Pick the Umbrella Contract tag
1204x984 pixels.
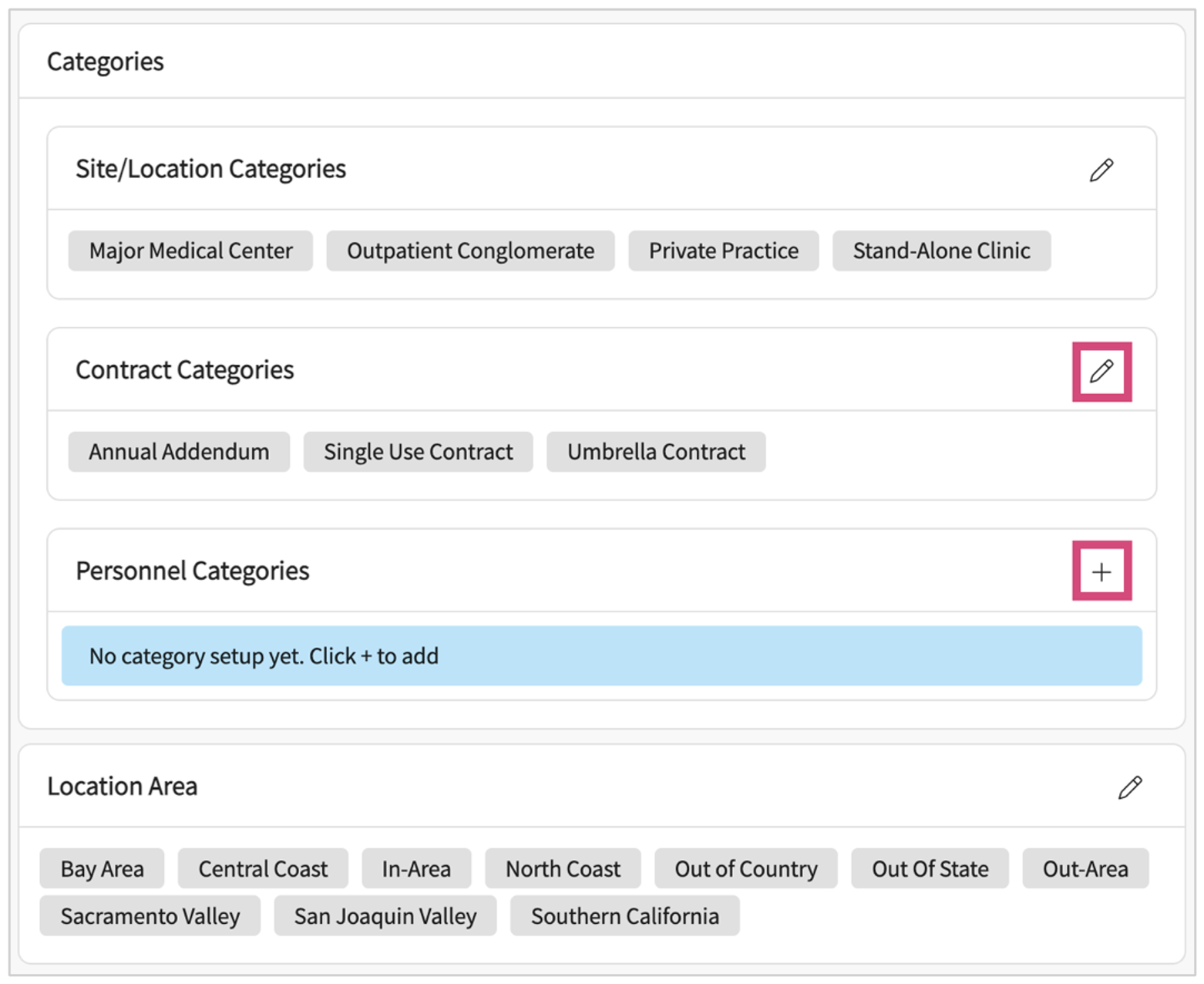(656, 452)
